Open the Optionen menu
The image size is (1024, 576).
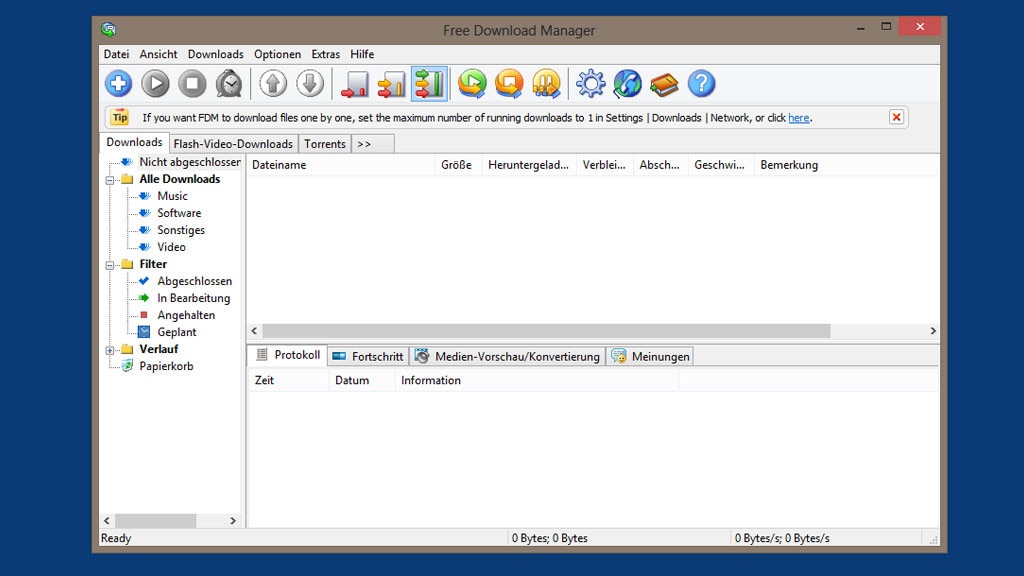[278, 54]
